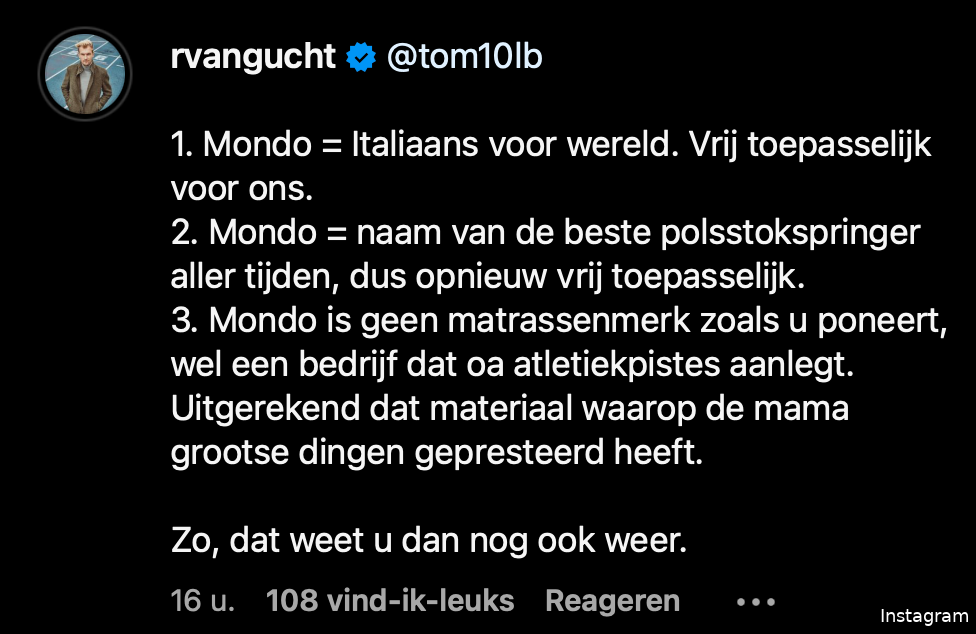Image resolution: width=976 pixels, height=634 pixels.
Task: Open the @tom10lb mention
Action: coord(464,58)
